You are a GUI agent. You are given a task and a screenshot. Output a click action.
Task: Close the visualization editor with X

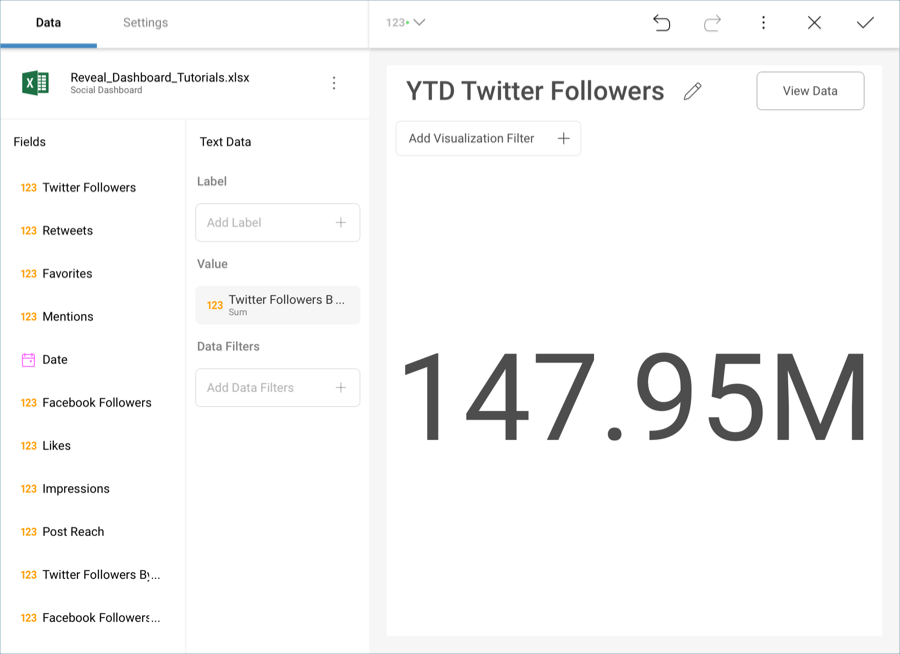point(814,23)
